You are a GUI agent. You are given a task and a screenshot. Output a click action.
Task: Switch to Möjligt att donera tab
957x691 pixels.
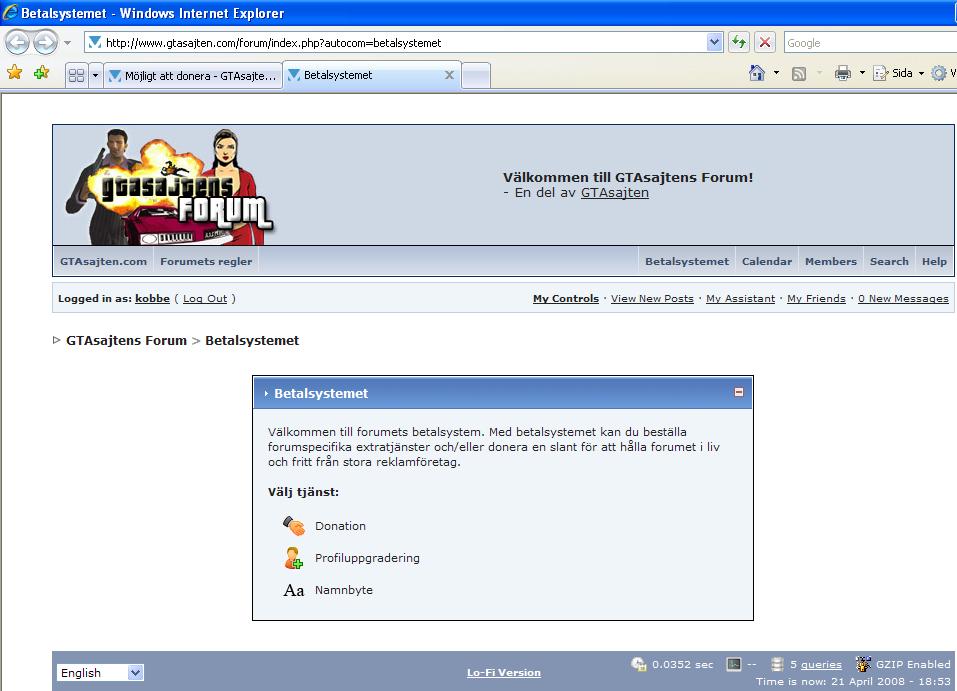(x=193, y=75)
